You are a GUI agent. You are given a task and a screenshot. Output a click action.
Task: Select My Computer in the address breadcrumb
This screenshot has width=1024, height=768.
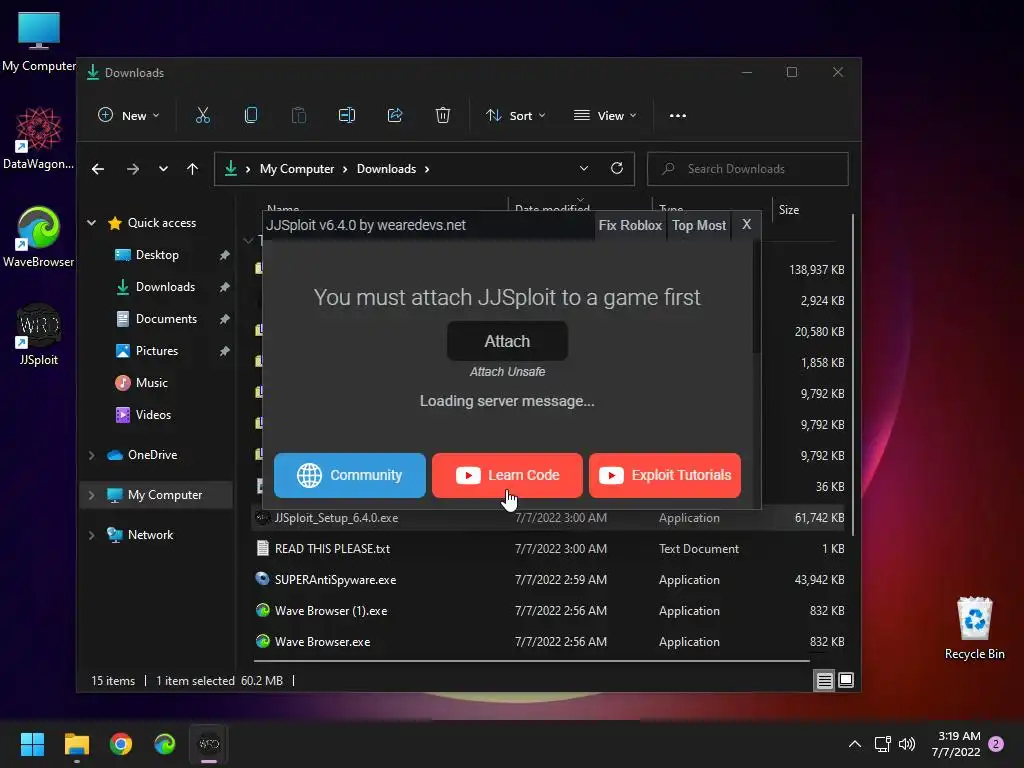(x=296, y=169)
